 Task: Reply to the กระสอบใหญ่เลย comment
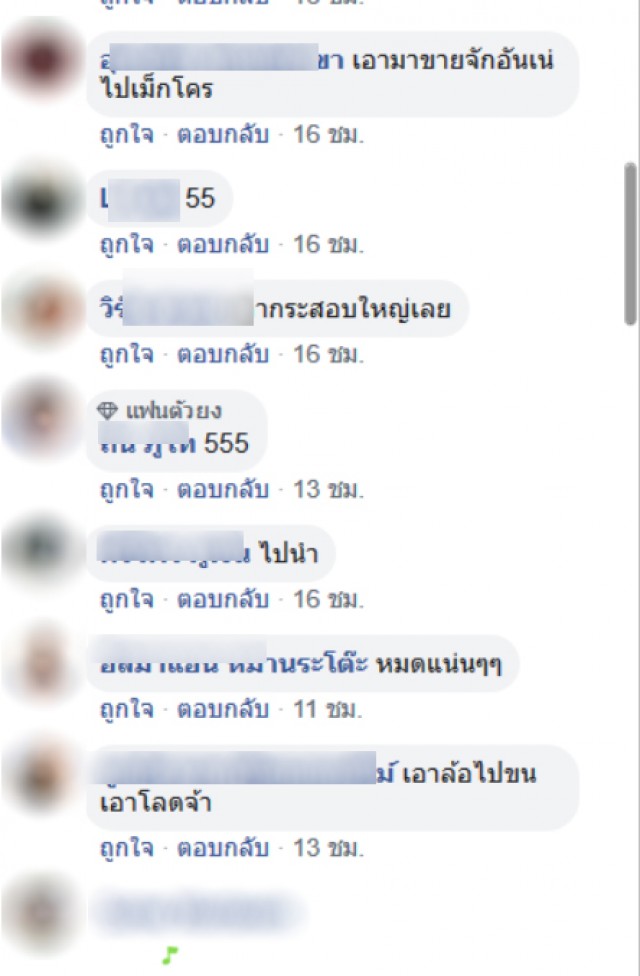pos(223,354)
